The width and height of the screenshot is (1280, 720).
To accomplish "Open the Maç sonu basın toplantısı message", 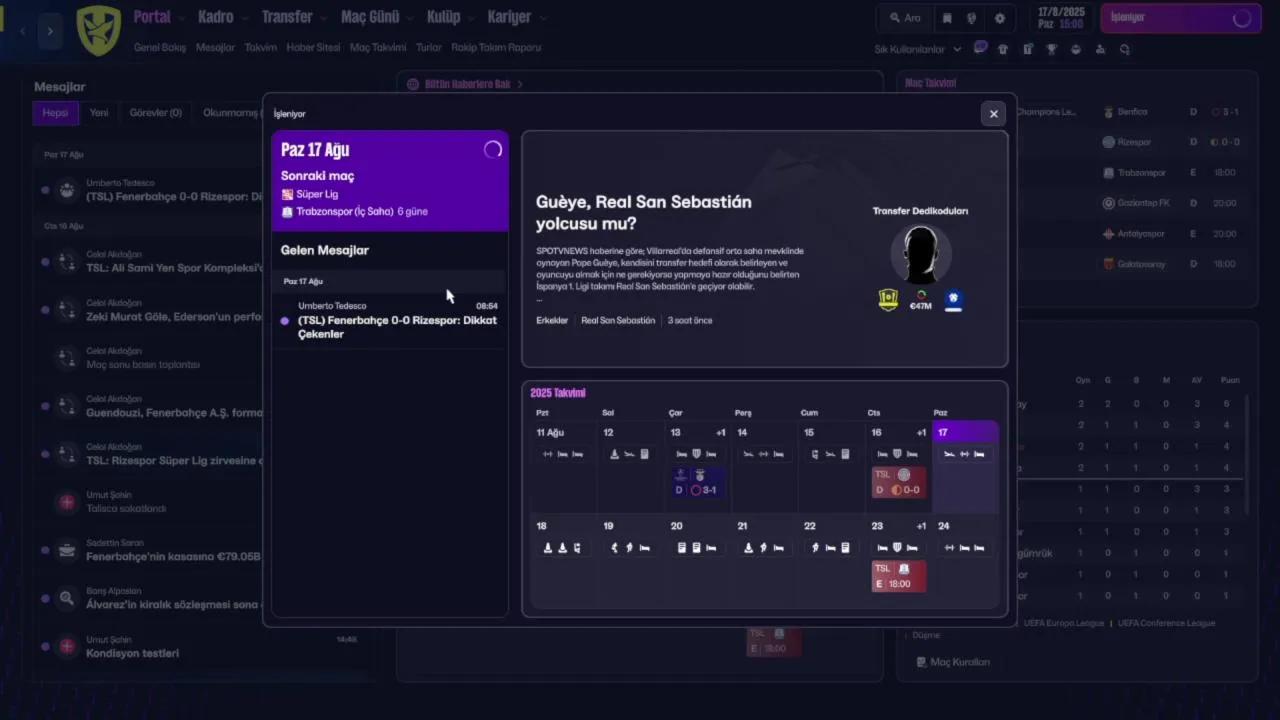I will click(x=150, y=358).
